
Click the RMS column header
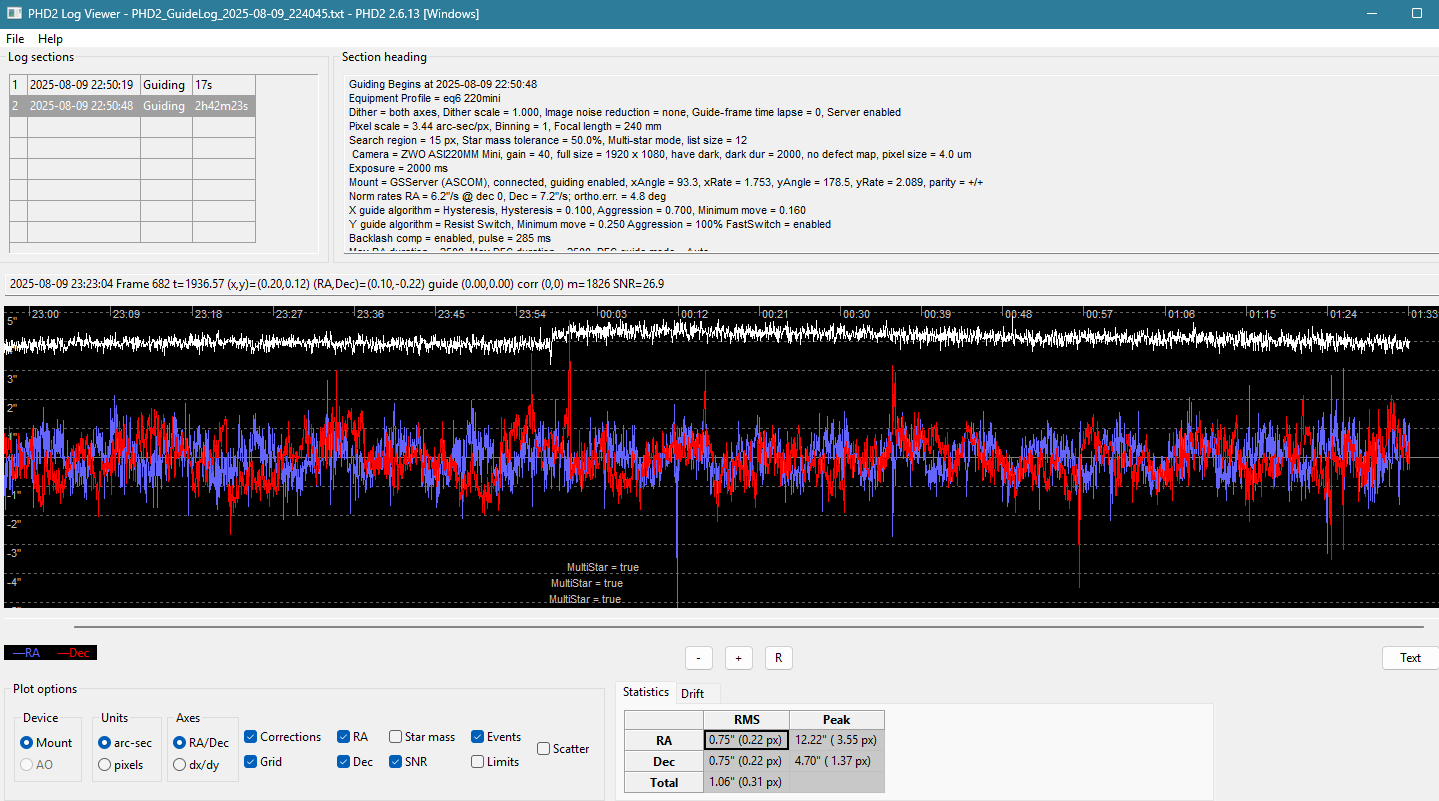click(x=746, y=720)
